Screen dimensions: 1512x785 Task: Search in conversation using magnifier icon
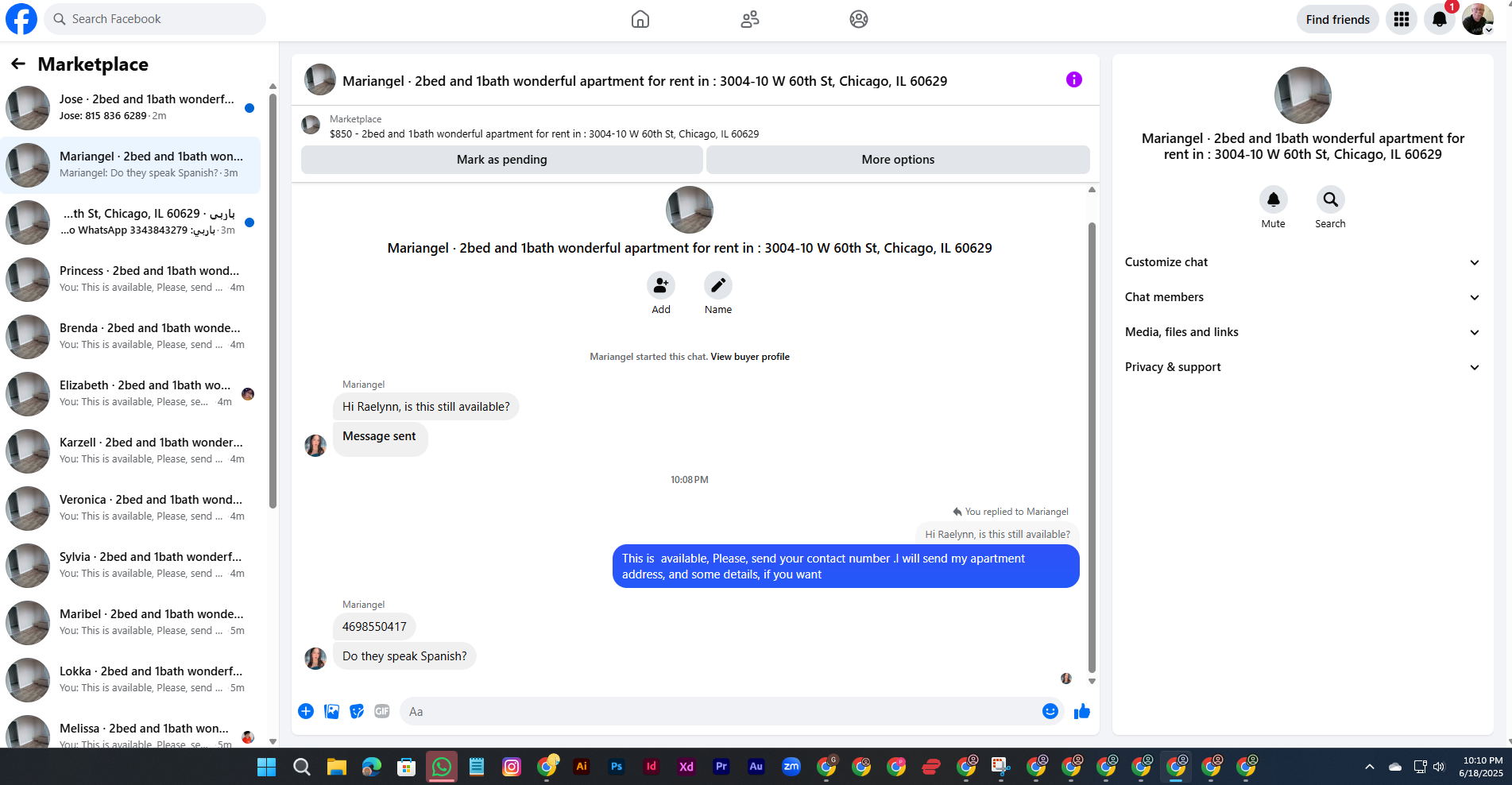[x=1331, y=199]
